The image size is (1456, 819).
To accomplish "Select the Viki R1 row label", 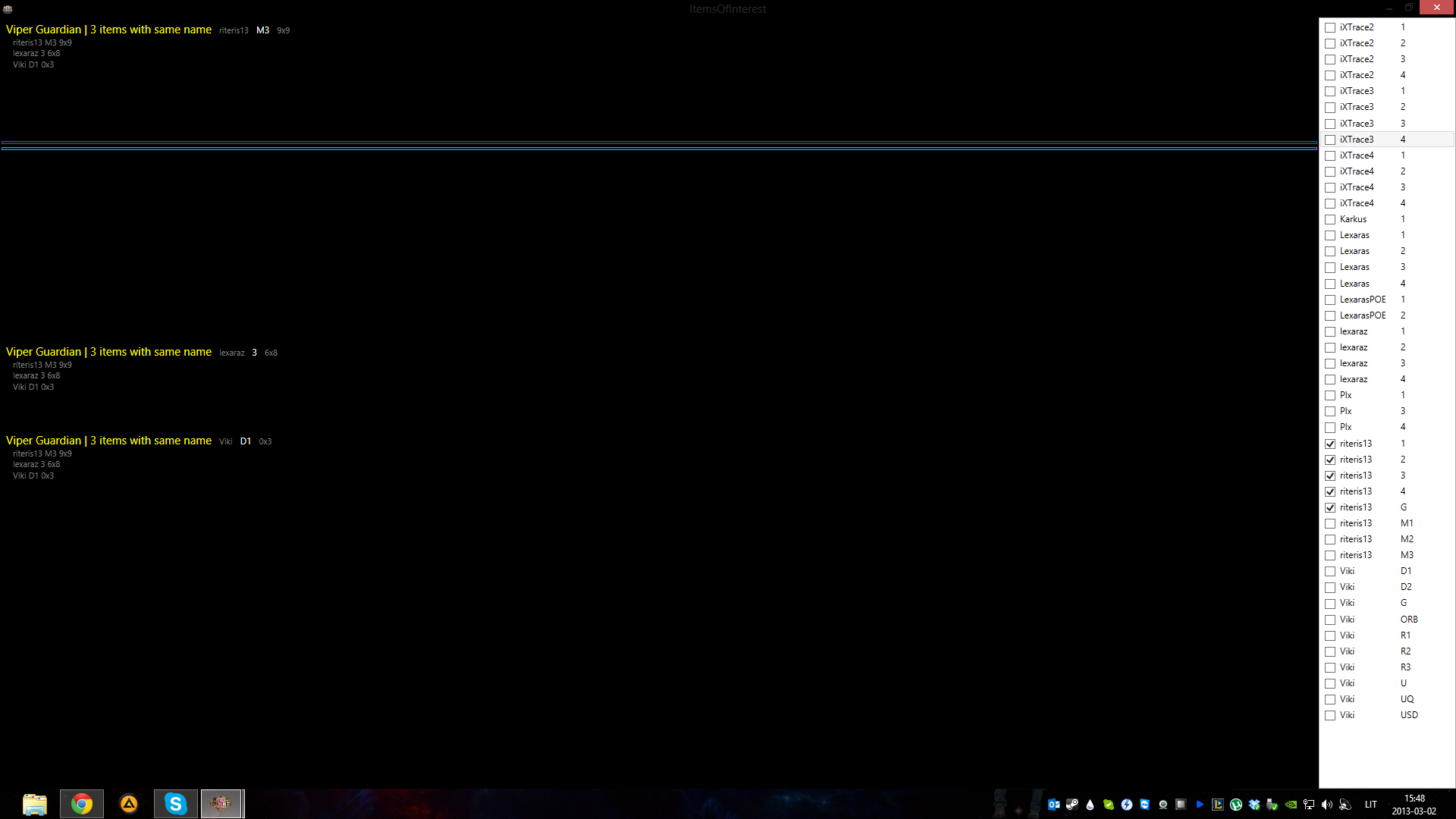I will (x=1347, y=635).
